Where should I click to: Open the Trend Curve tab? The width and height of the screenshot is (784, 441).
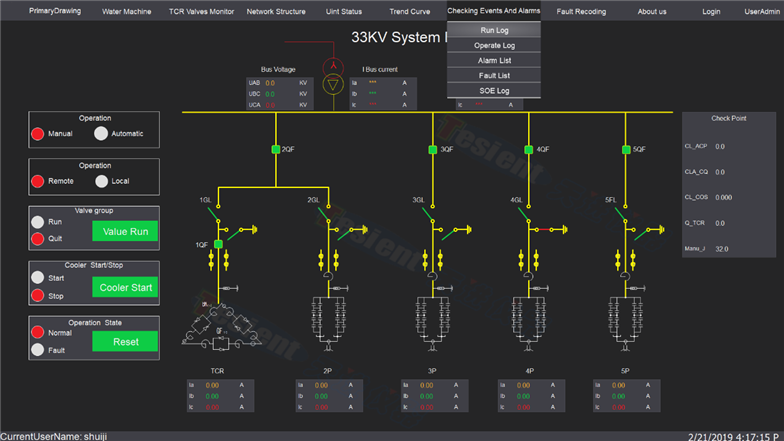pyautogui.click(x=409, y=11)
